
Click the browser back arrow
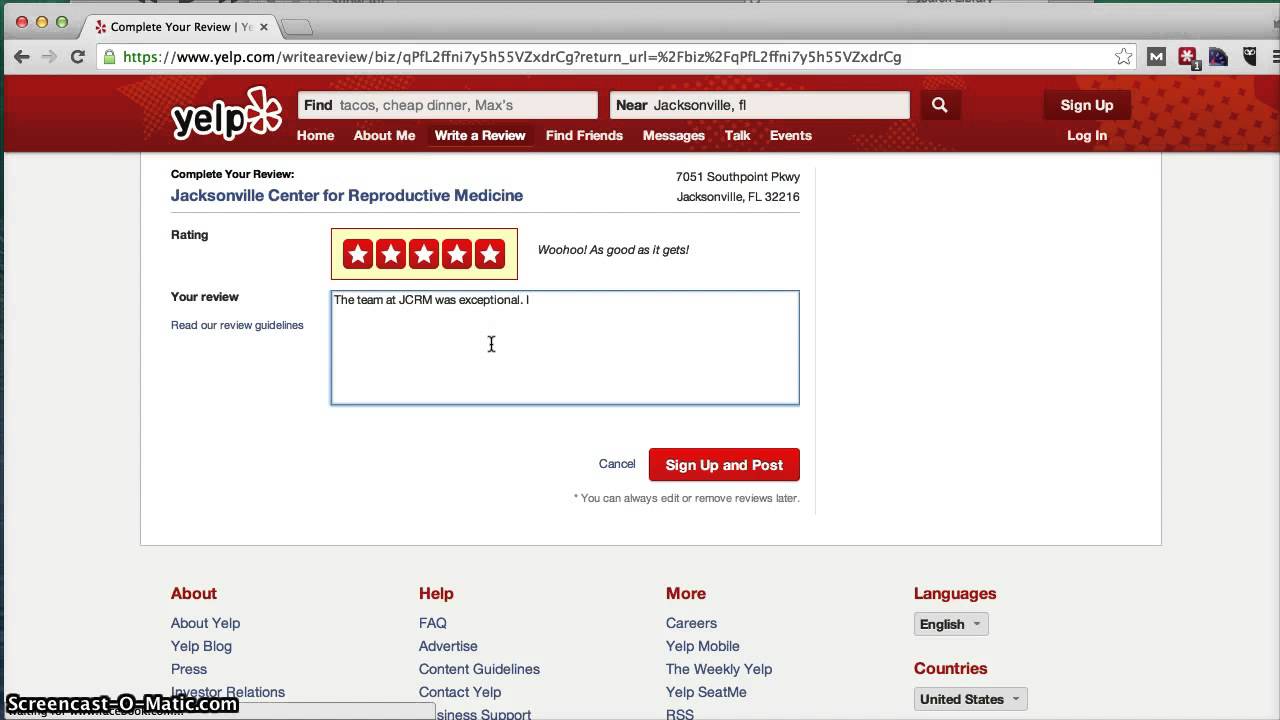coord(22,57)
